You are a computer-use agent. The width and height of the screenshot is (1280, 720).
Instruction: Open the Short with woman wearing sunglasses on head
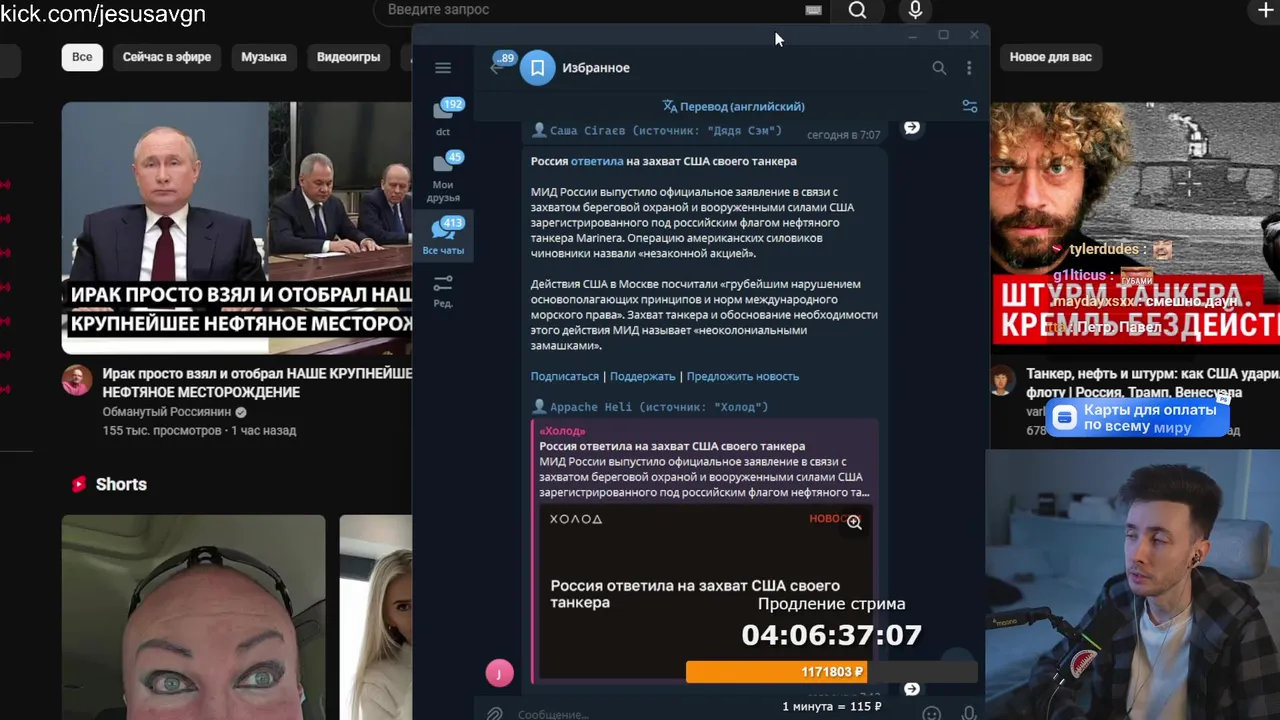194,617
